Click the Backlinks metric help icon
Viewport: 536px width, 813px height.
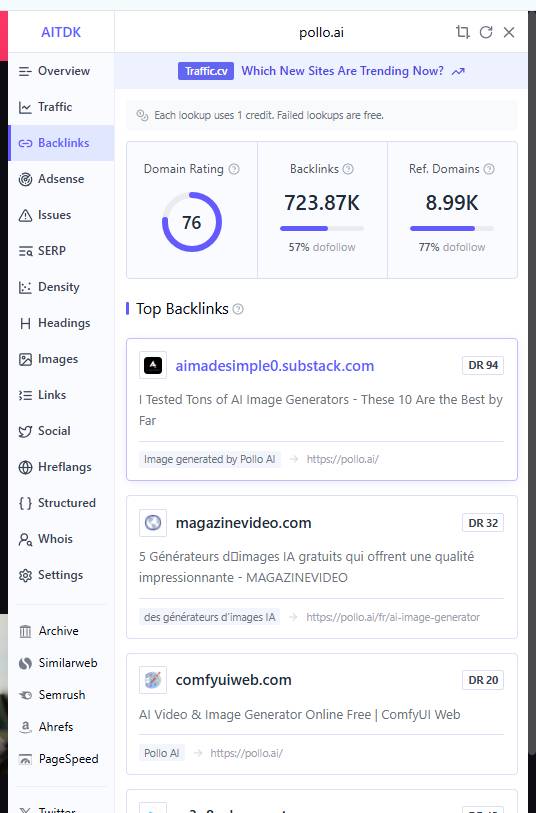click(348, 169)
